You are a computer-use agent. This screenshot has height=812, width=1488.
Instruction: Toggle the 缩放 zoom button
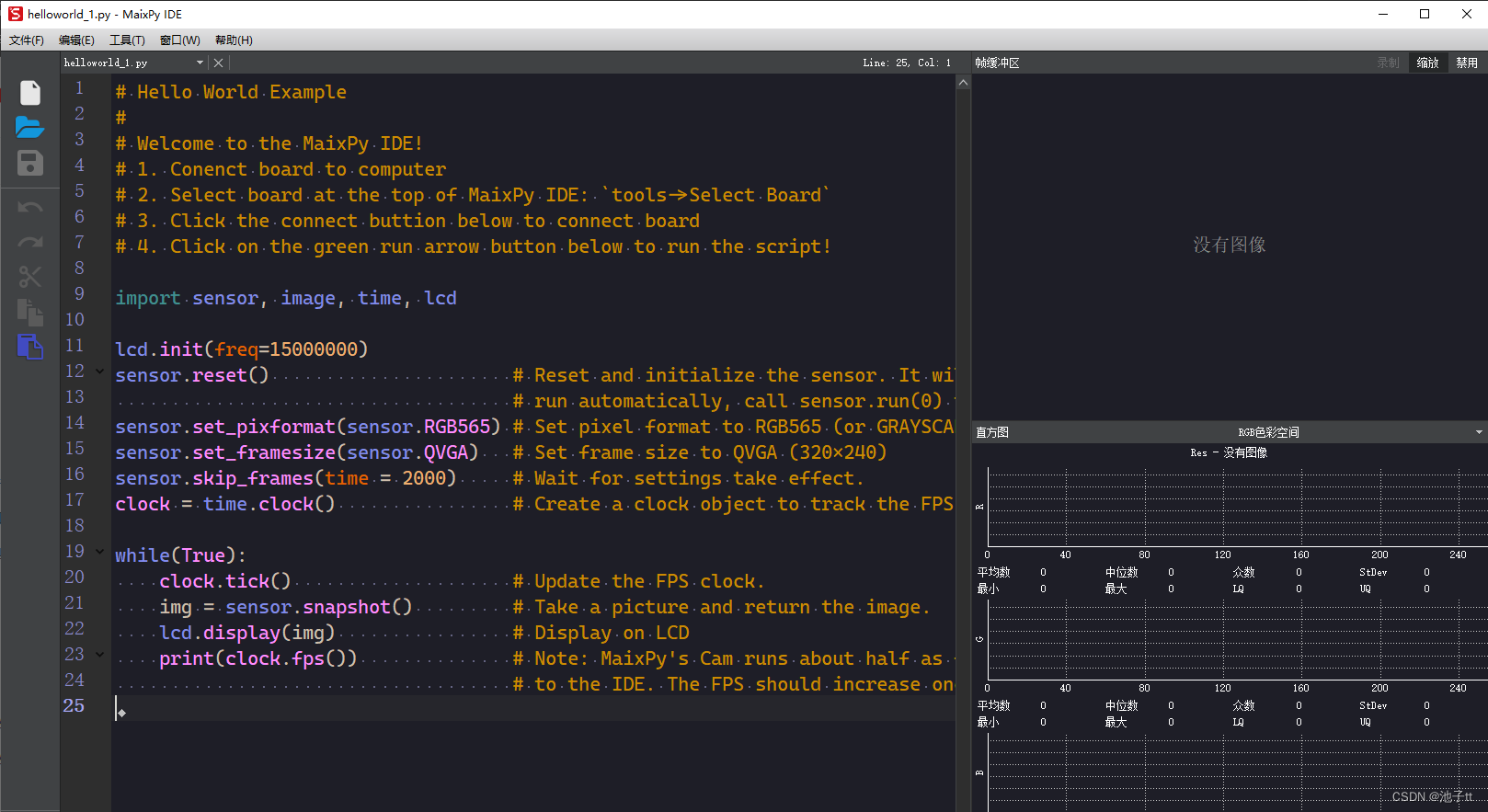(1427, 63)
